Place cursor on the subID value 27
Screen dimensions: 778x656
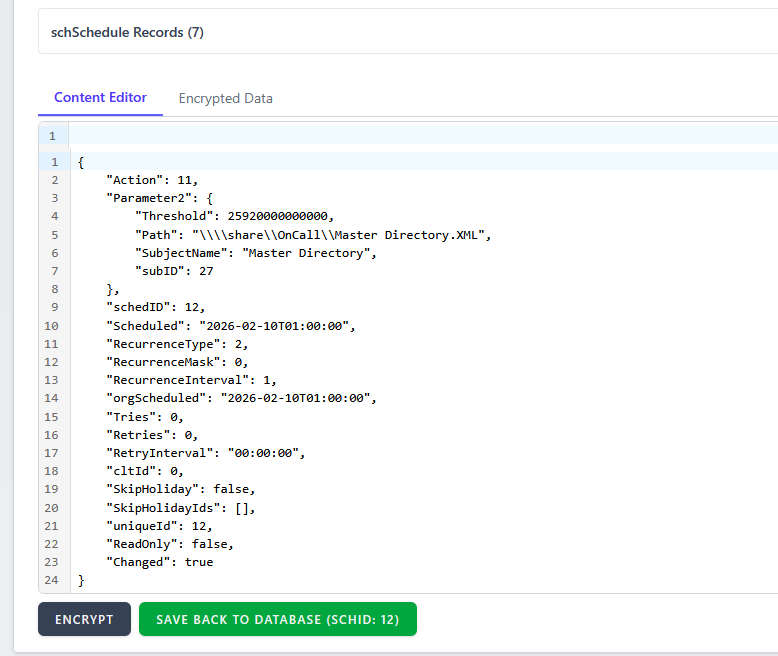(x=206, y=271)
